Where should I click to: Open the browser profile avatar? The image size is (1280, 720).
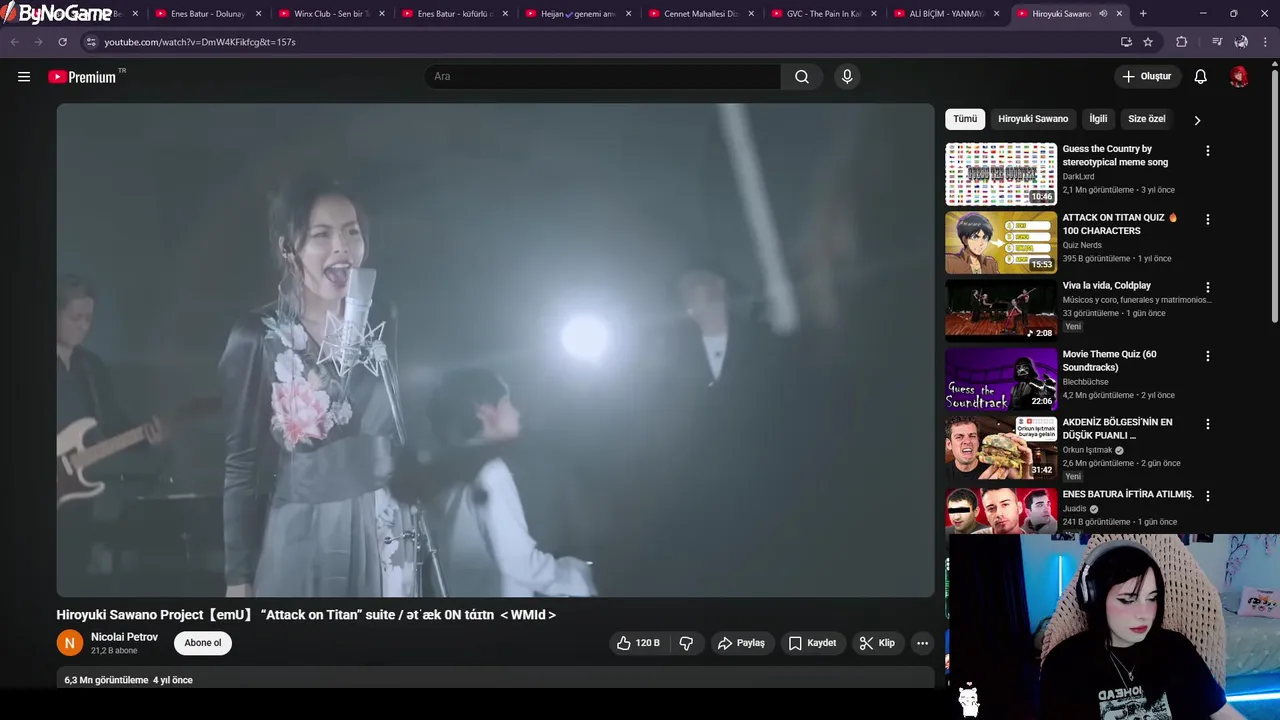coord(1241,42)
